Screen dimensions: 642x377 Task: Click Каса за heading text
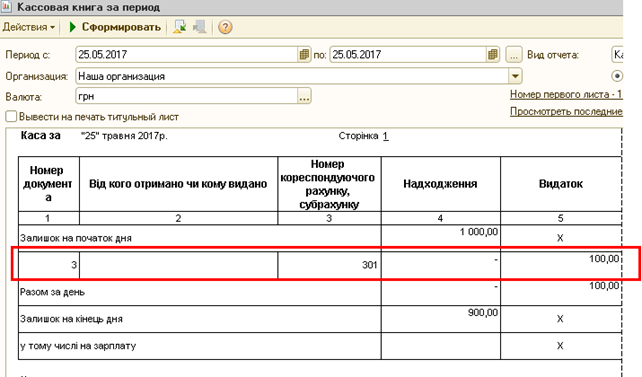[x=41, y=135]
